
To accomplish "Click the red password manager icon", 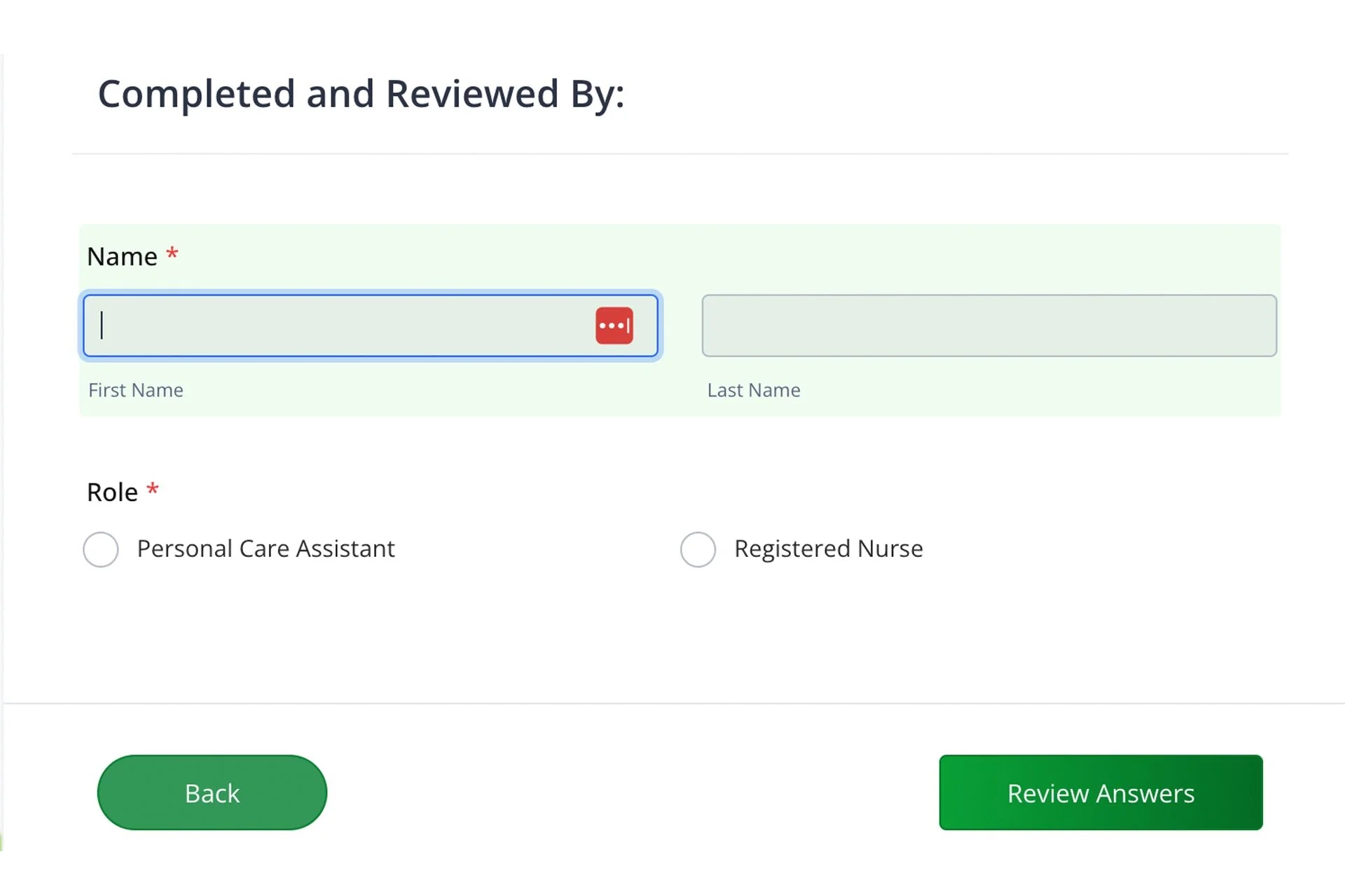I will point(614,326).
